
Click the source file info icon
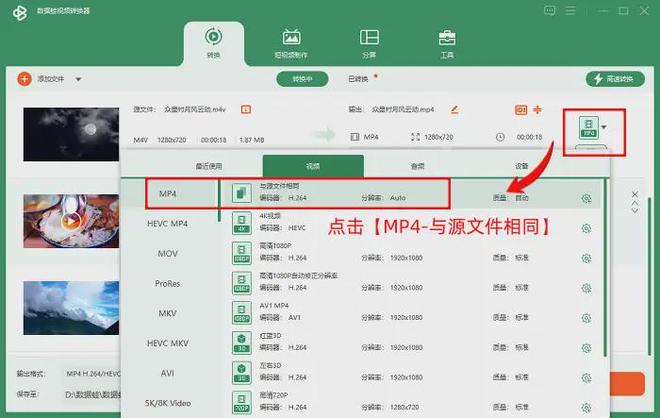coord(246,109)
